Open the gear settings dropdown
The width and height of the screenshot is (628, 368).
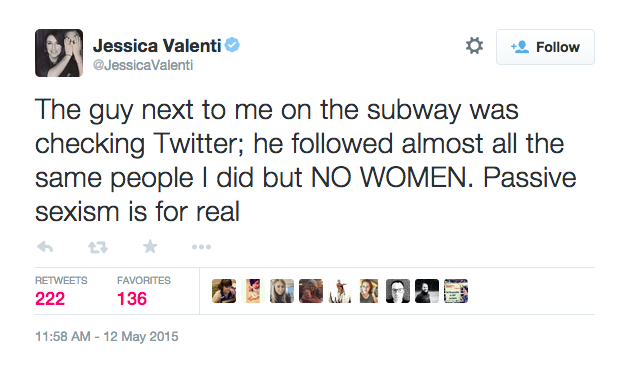pyautogui.click(x=475, y=46)
